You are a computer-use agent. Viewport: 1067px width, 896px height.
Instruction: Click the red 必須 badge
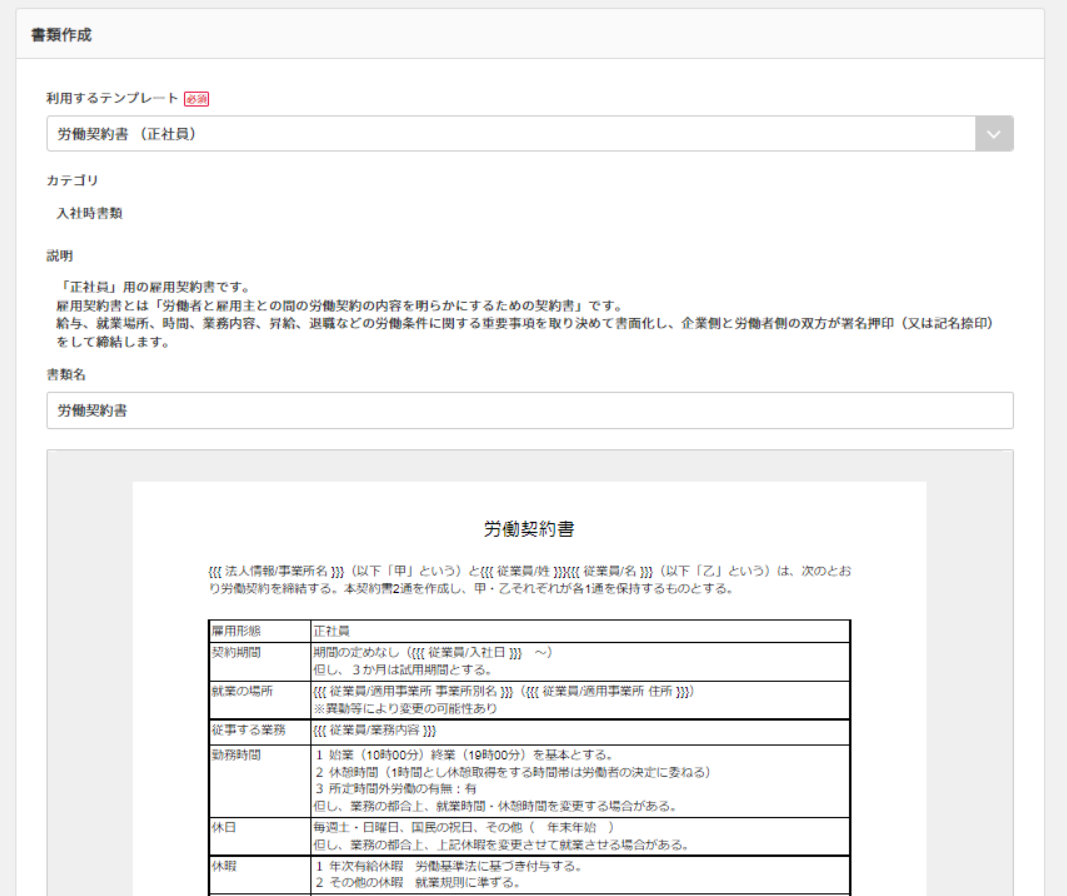197,99
